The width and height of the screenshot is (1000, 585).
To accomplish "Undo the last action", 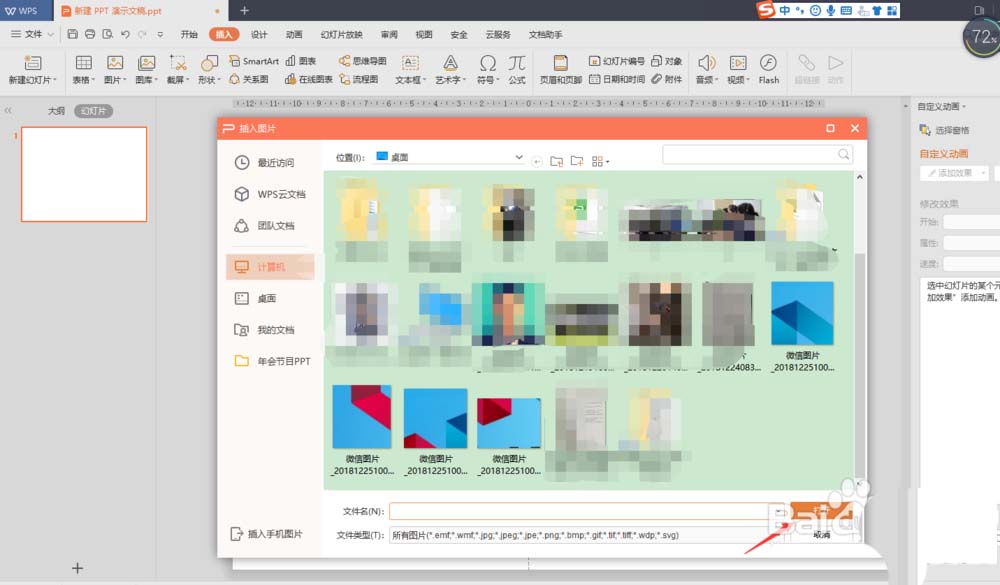I will pos(125,34).
